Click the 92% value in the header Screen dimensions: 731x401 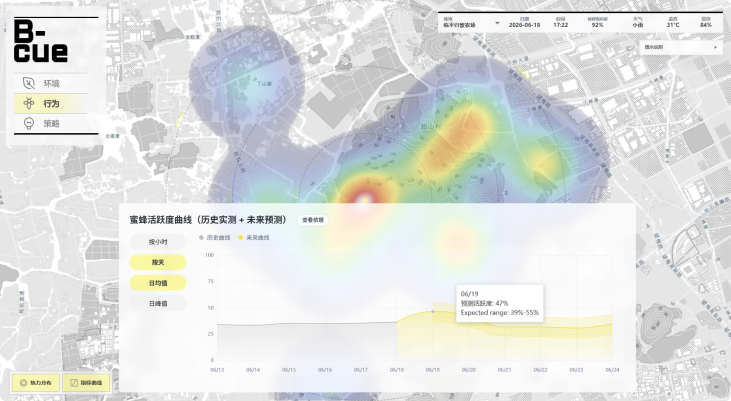point(597,25)
